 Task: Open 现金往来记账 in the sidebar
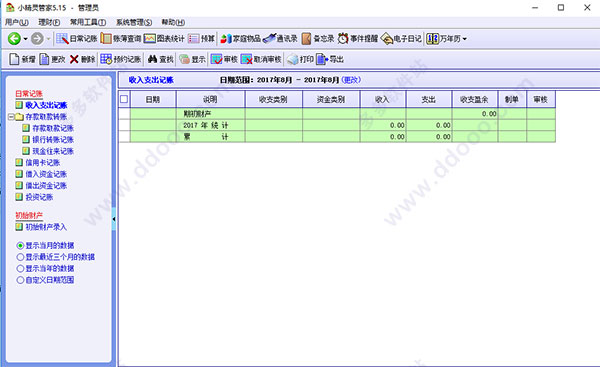coord(53,151)
